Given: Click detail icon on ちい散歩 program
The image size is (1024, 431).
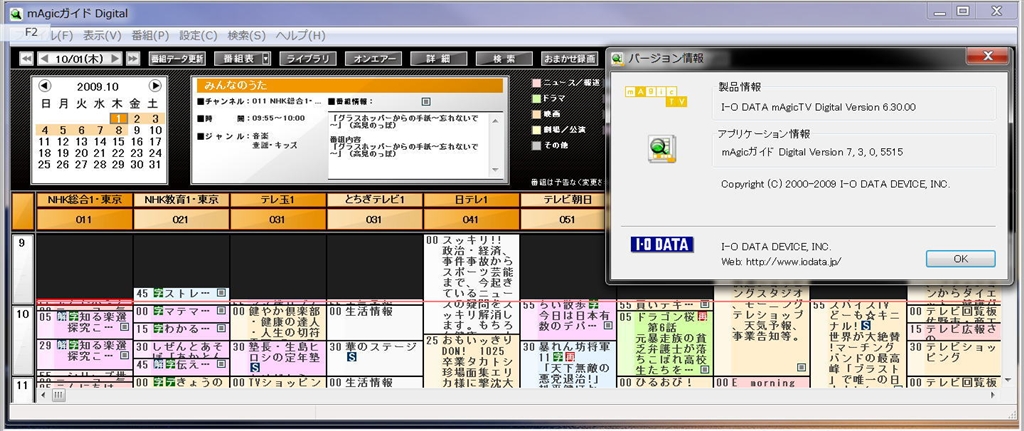Looking at the screenshot, I should tap(610, 325).
